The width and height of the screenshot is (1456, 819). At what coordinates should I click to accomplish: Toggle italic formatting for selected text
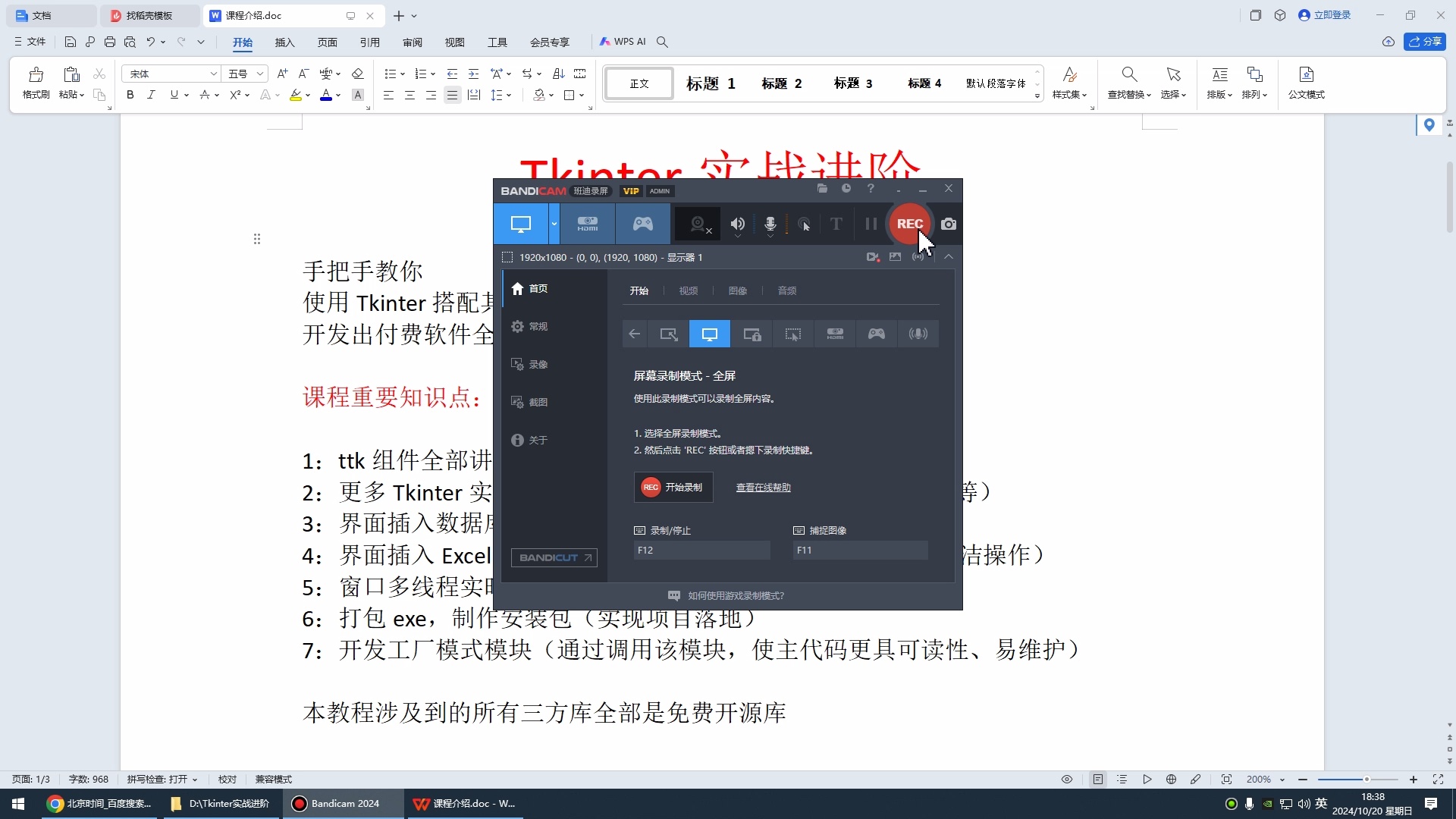tap(151, 95)
